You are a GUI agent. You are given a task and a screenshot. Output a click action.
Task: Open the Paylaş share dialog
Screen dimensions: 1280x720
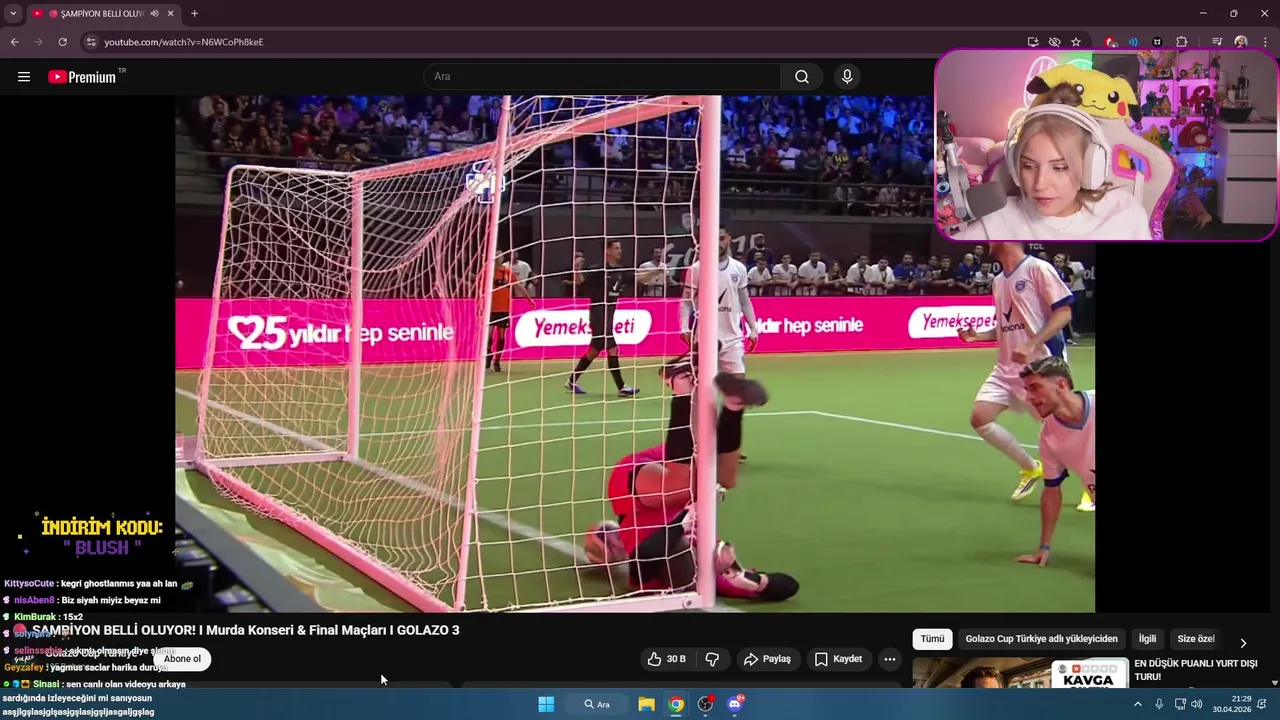[x=767, y=659]
